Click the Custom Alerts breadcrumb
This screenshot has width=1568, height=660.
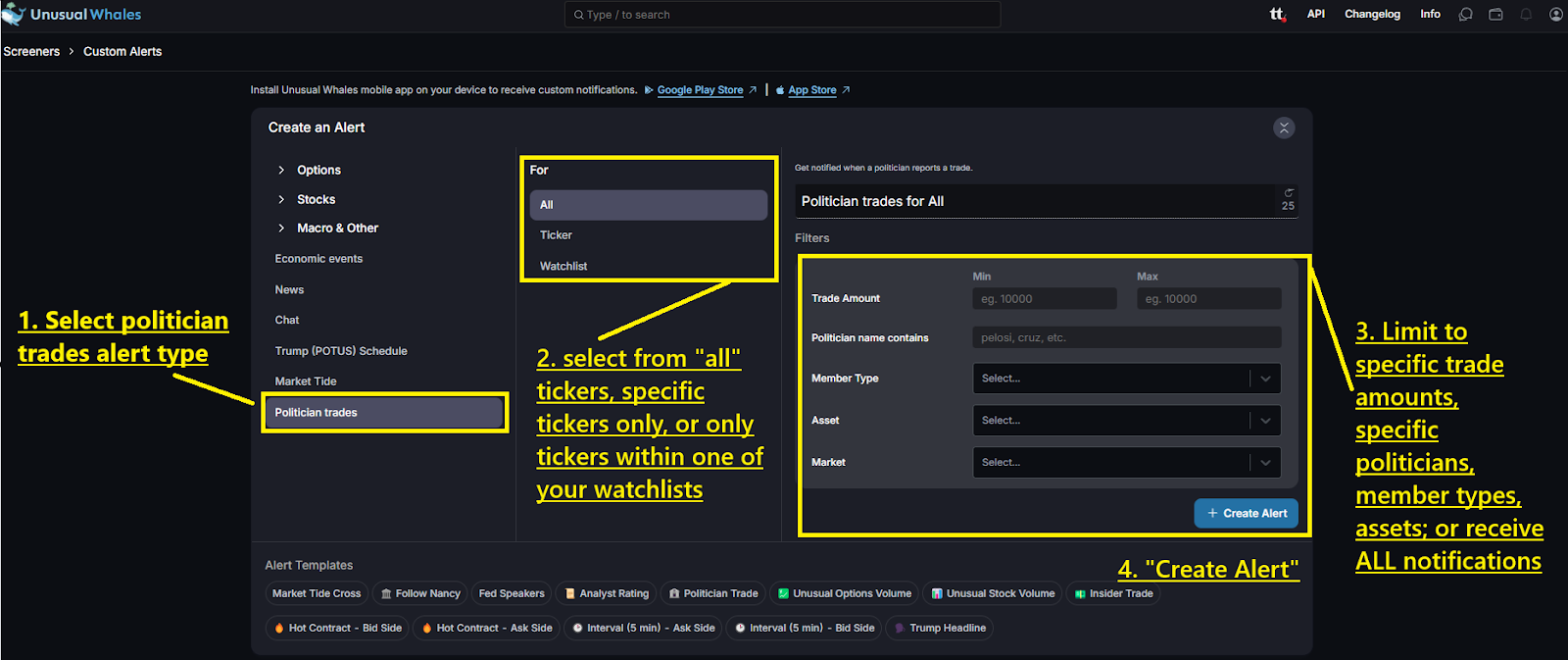pos(122,52)
